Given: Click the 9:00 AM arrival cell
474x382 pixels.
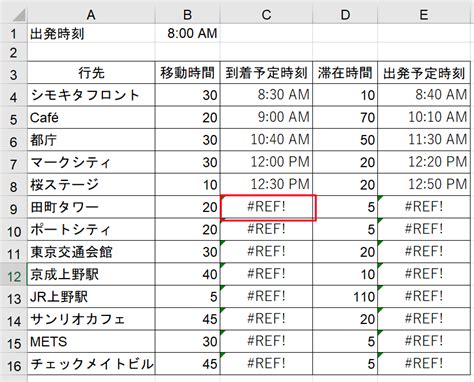Looking at the screenshot, I should point(266,118).
